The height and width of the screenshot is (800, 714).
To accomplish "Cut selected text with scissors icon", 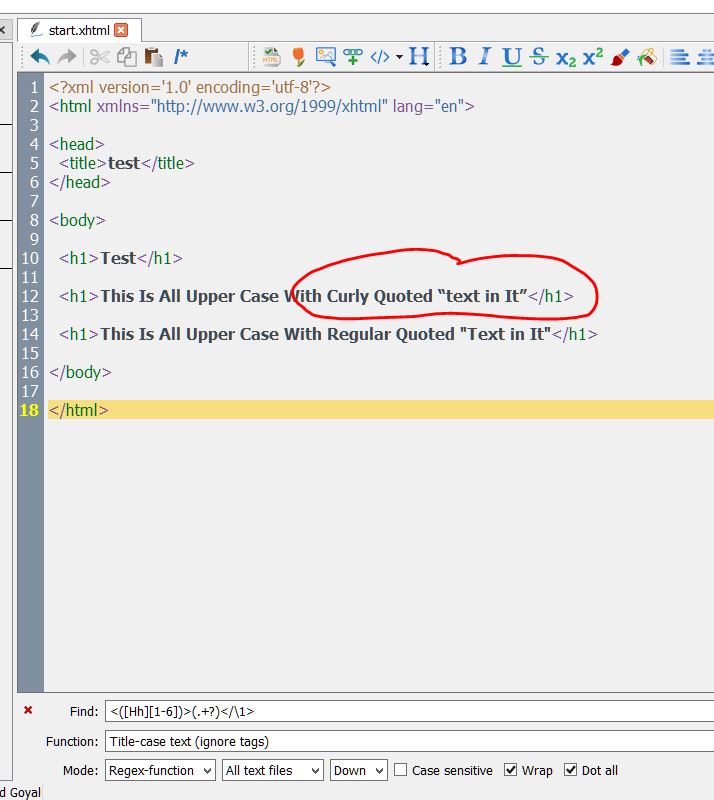I will 99,57.
